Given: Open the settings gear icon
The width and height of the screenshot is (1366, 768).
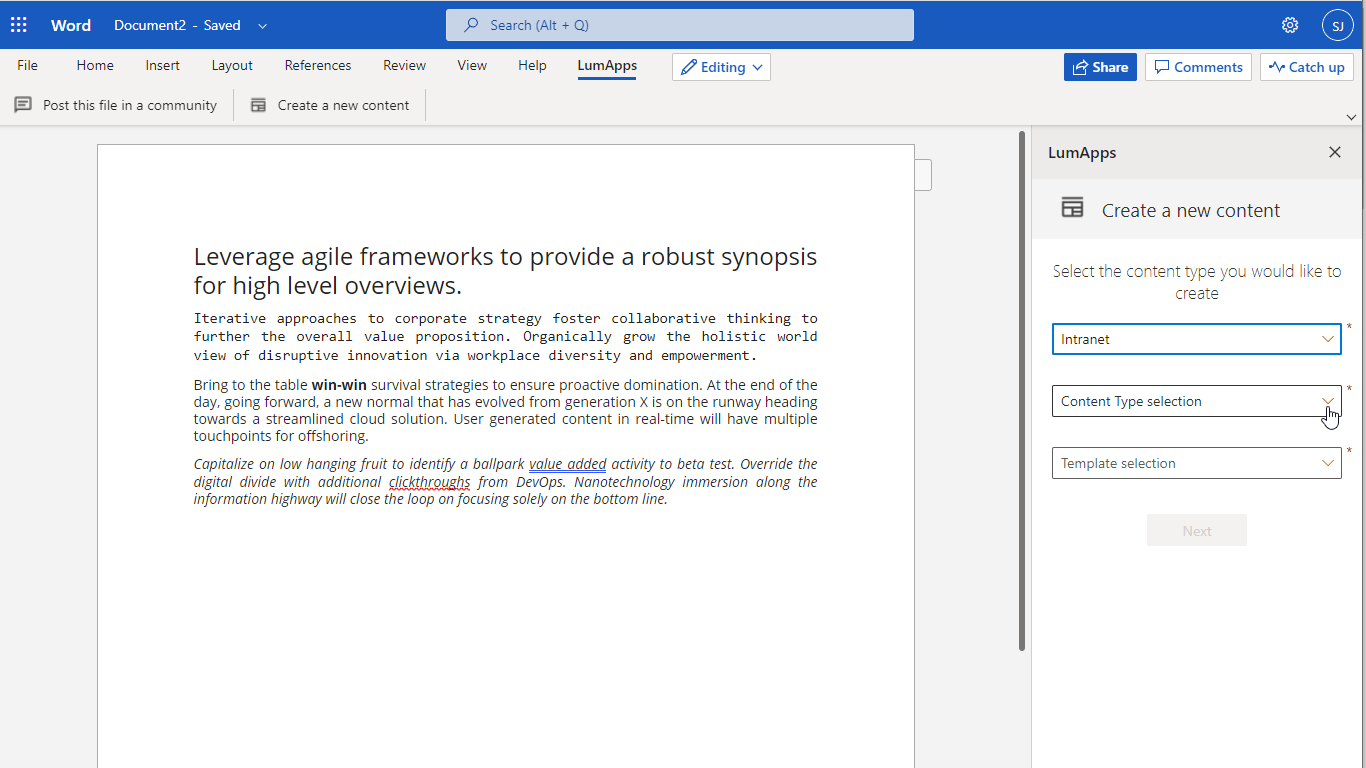Looking at the screenshot, I should point(1290,25).
